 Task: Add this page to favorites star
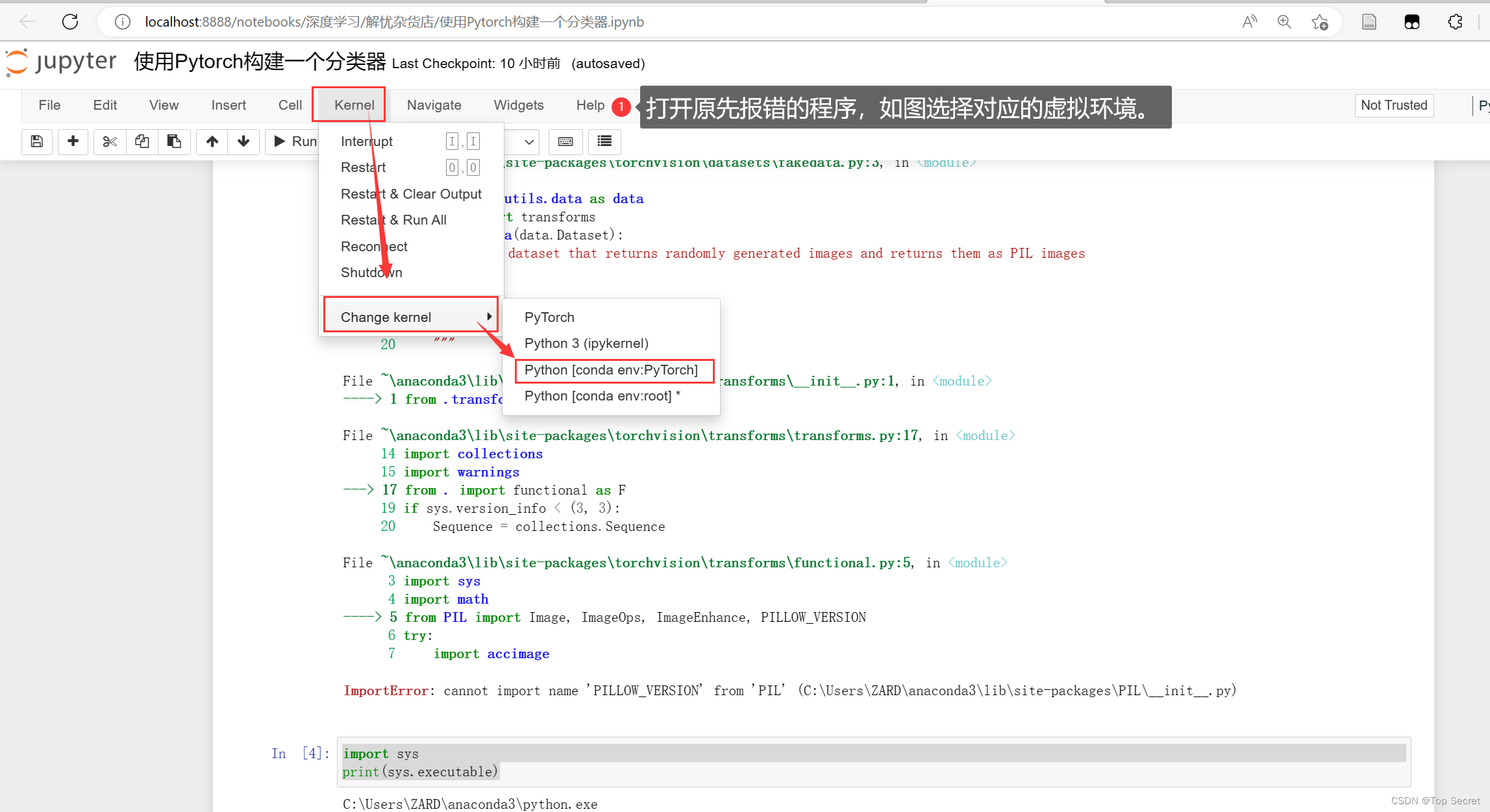1319,22
